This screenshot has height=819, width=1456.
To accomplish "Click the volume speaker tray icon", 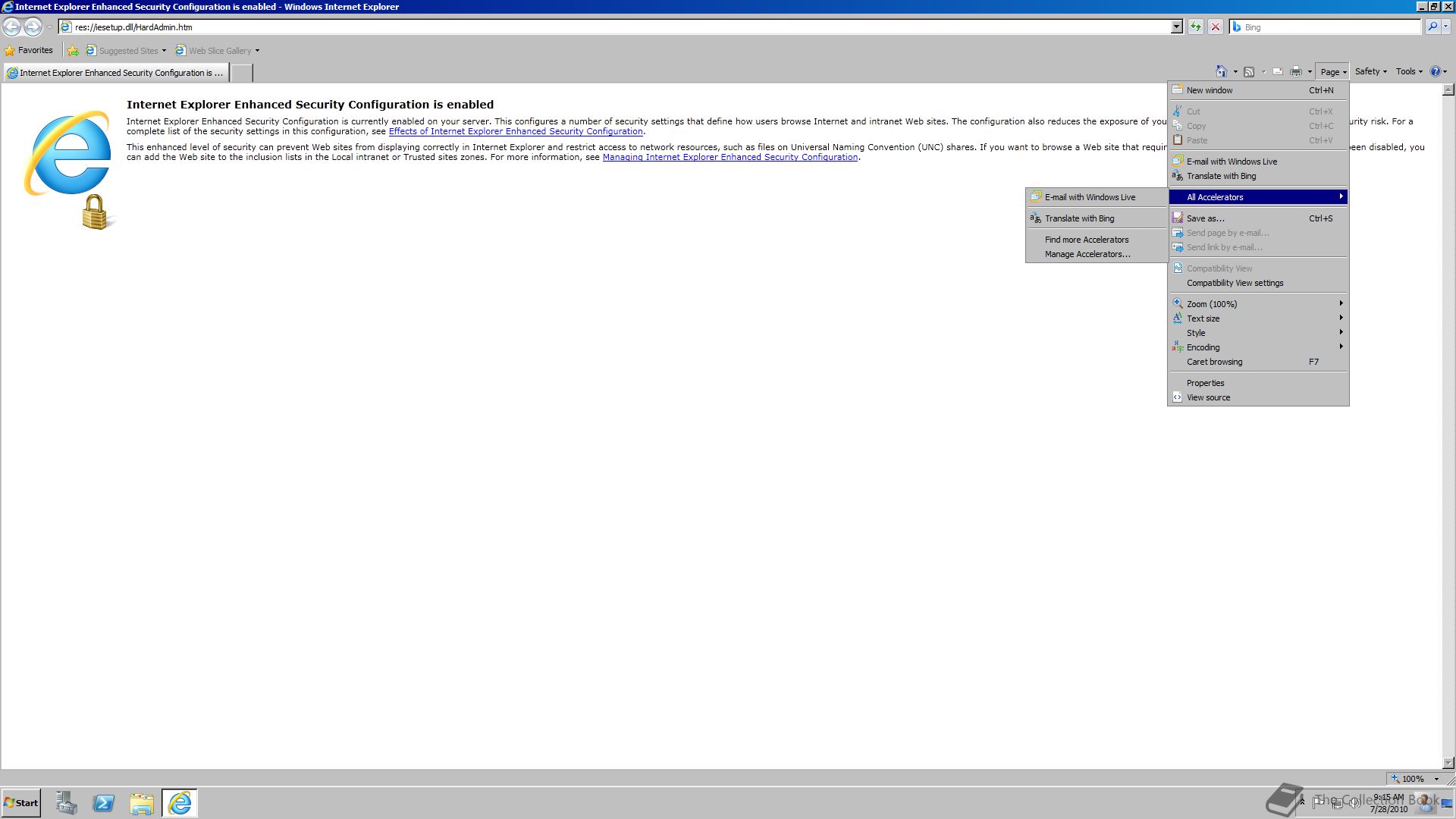I will [1354, 802].
